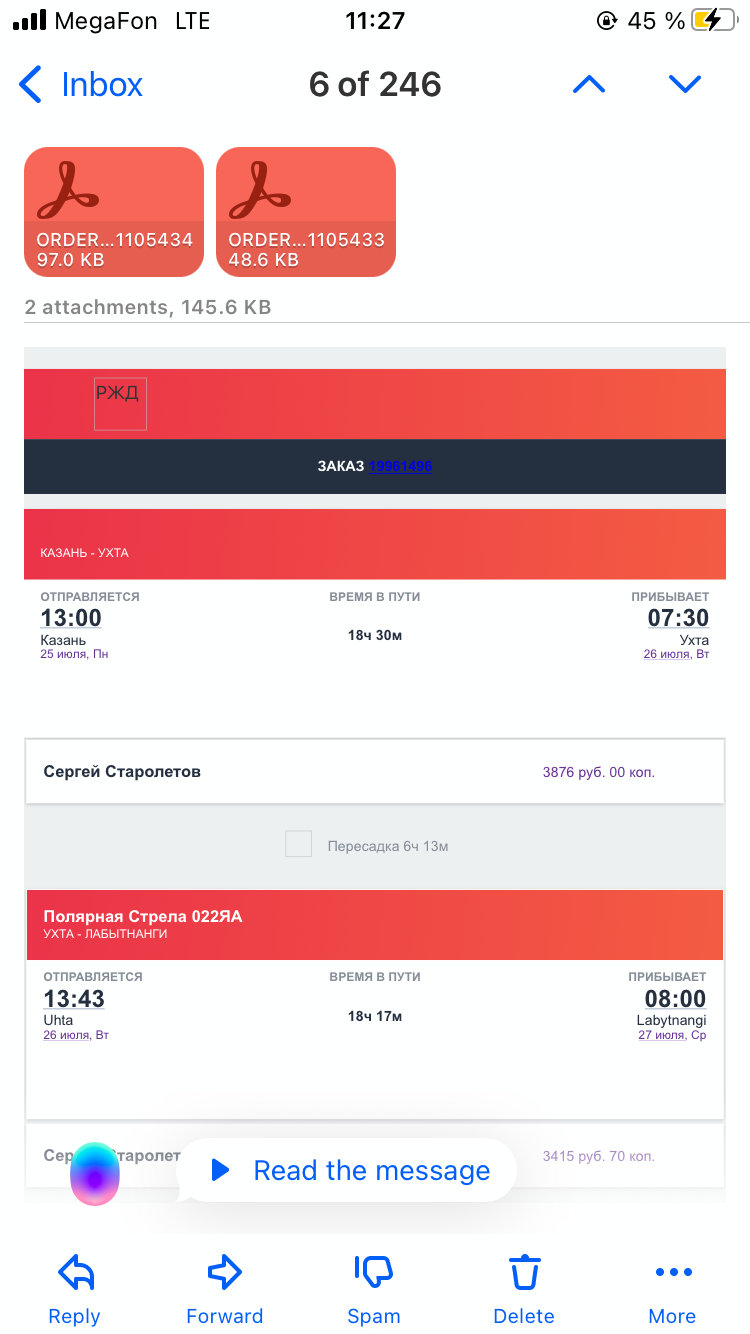Tap arrival date 26 июля, Вт under Ухта
The height and width of the screenshot is (1334, 750).
coord(676,654)
